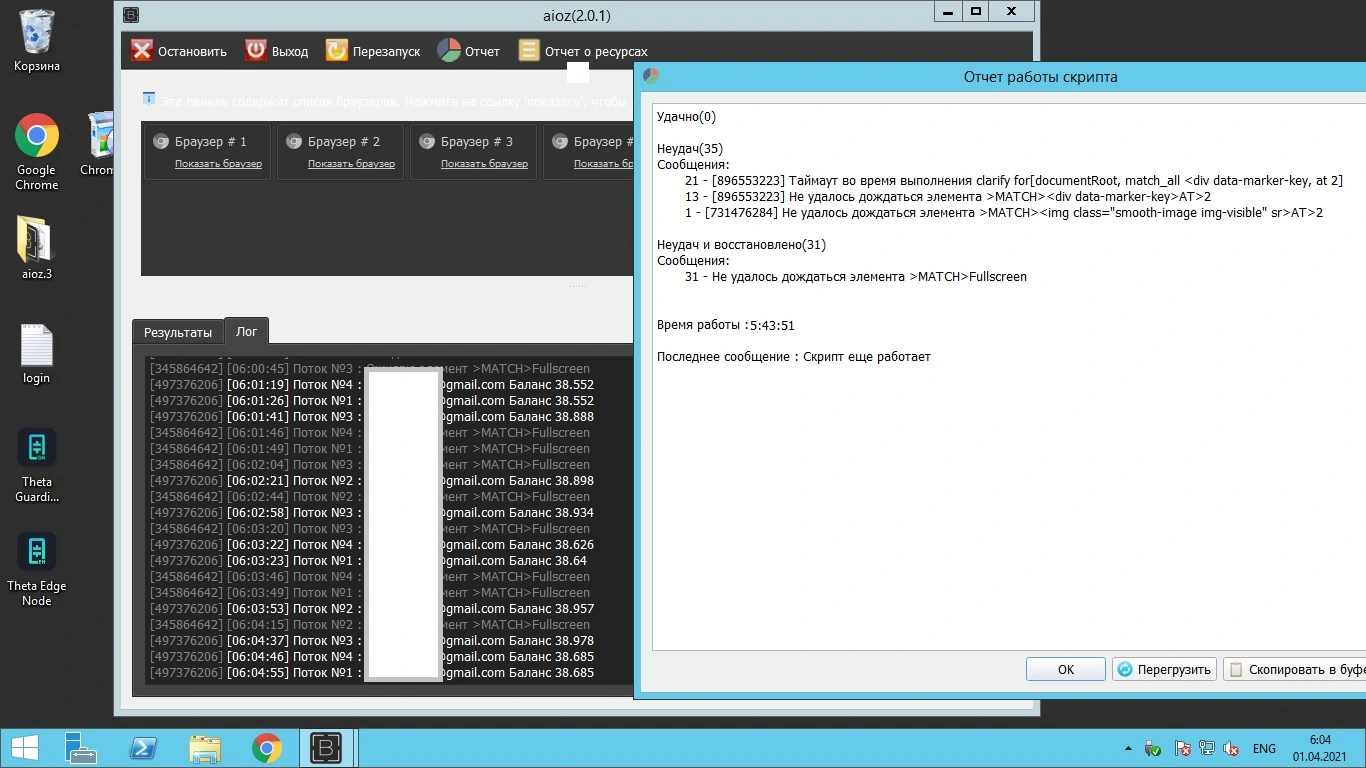
Task: Click the Перезапуск toolbar label
Action: pos(387,52)
